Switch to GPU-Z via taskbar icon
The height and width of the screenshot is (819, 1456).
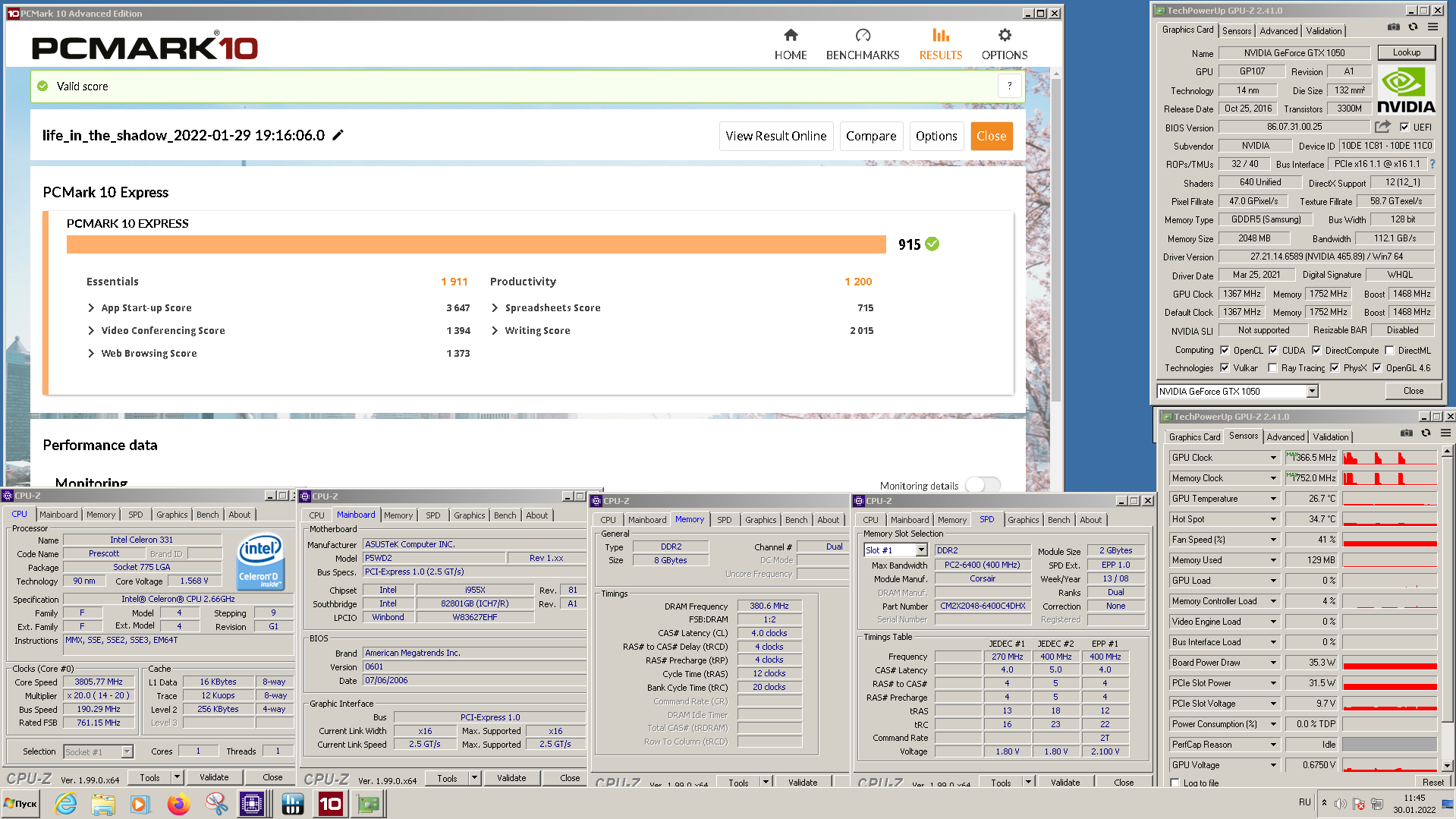coord(369,804)
